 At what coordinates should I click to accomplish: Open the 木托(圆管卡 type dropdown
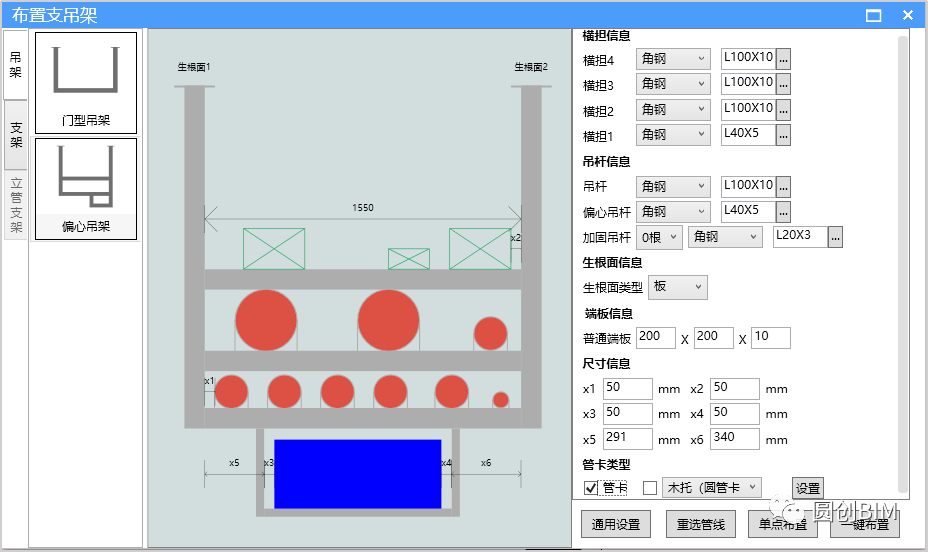(x=711, y=488)
